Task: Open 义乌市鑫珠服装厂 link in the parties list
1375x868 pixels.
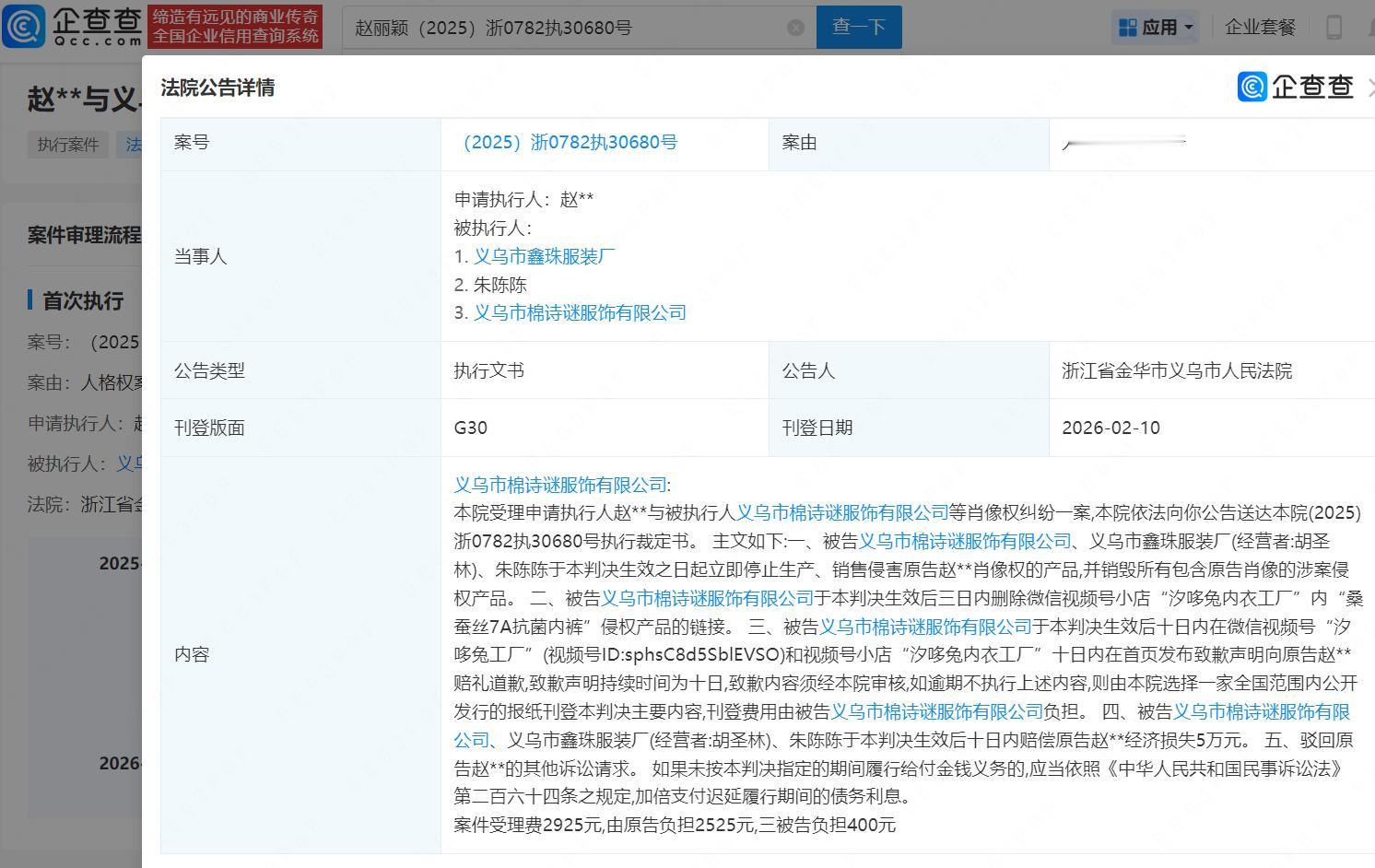Action: [545, 256]
